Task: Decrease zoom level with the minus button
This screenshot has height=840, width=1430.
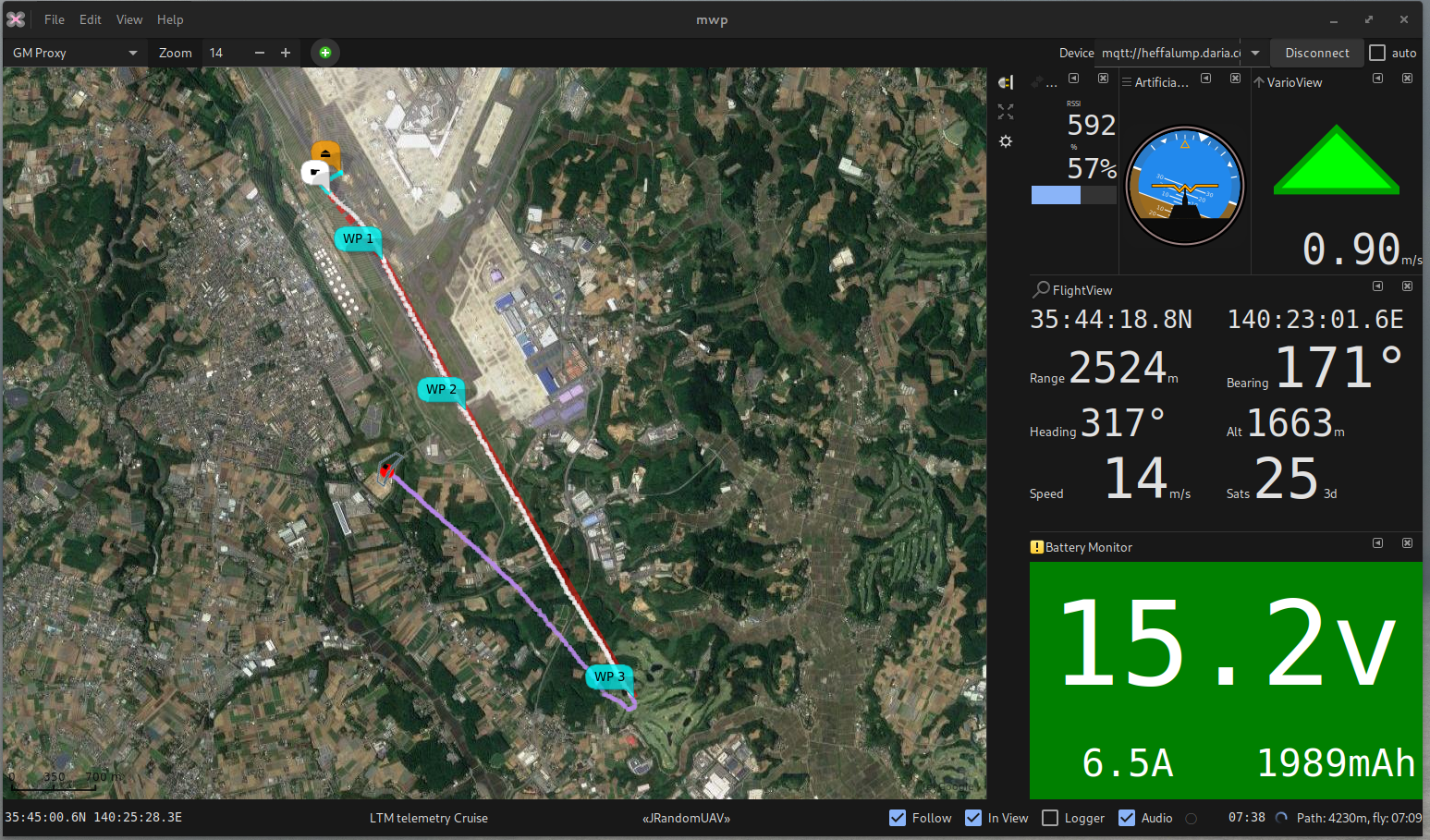Action: click(x=260, y=53)
